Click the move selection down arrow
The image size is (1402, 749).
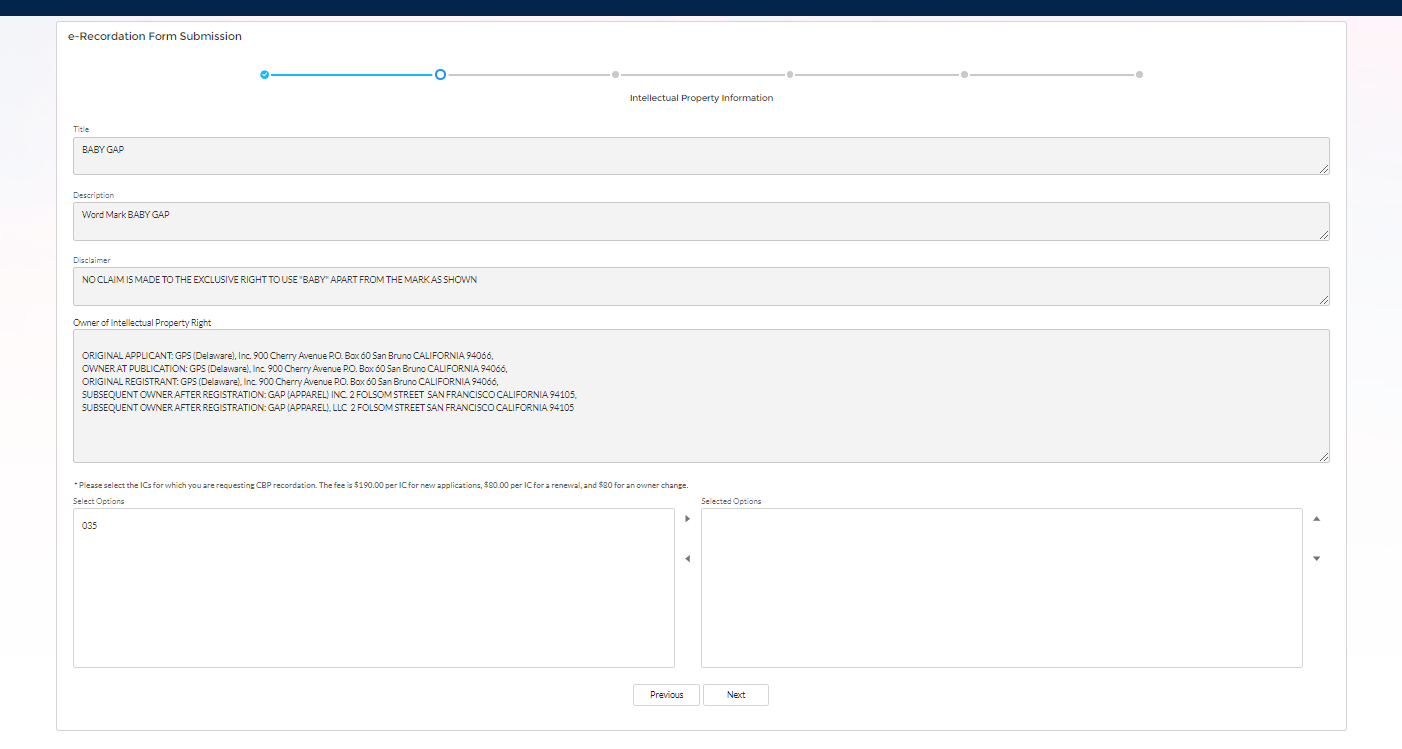click(x=1316, y=559)
